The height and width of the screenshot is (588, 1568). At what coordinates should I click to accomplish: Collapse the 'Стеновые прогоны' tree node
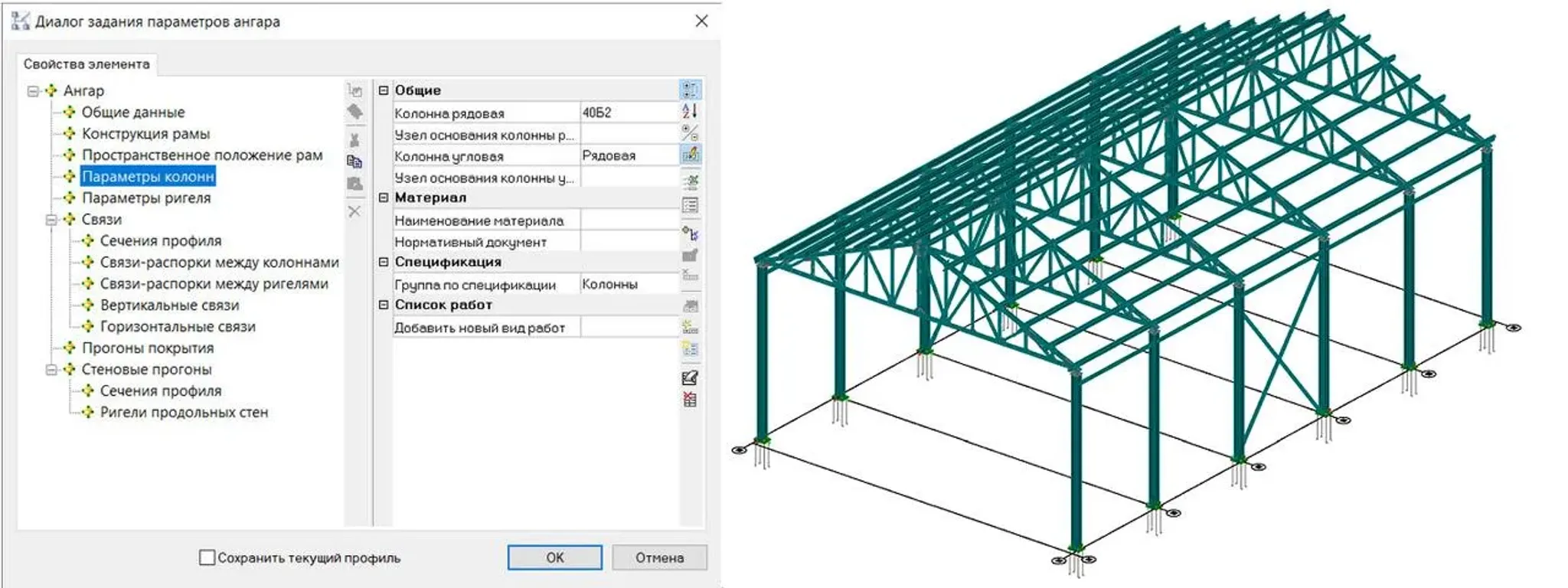tap(51, 370)
